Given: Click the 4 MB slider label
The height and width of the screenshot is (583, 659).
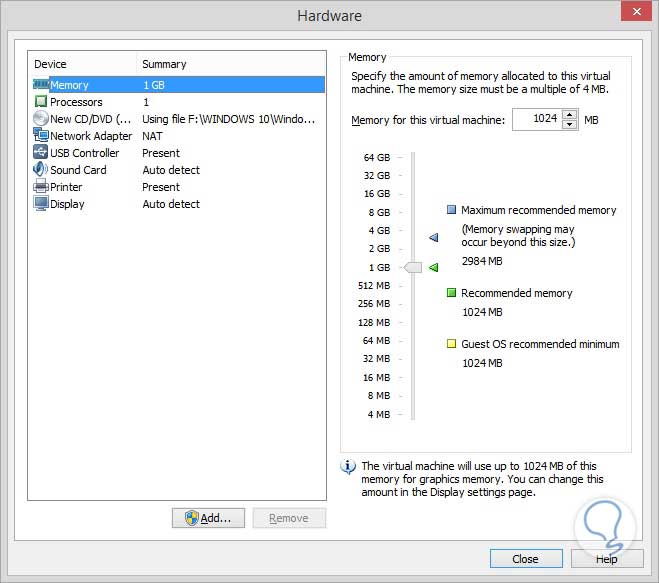Looking at the screenshot, I should (x=379, y=414).
